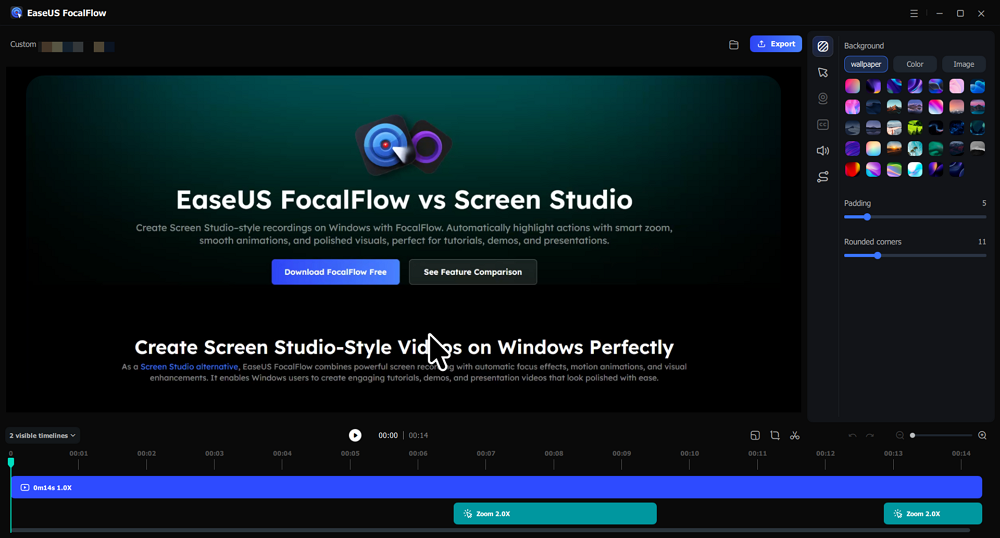Choose the pale pink wallpaper in first row

pos(956,86)
